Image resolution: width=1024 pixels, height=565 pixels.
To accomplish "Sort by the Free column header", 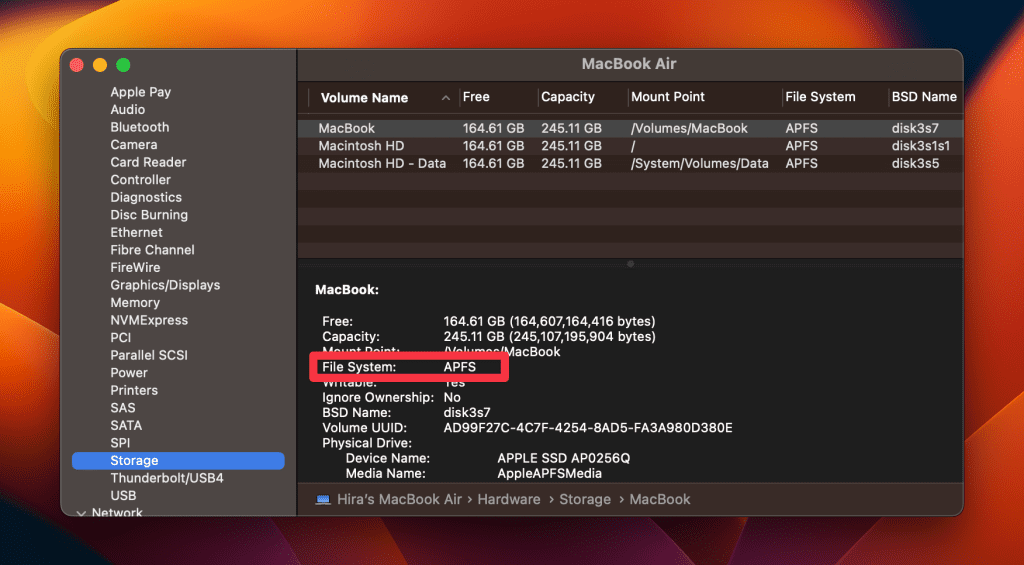I will 476,97.
